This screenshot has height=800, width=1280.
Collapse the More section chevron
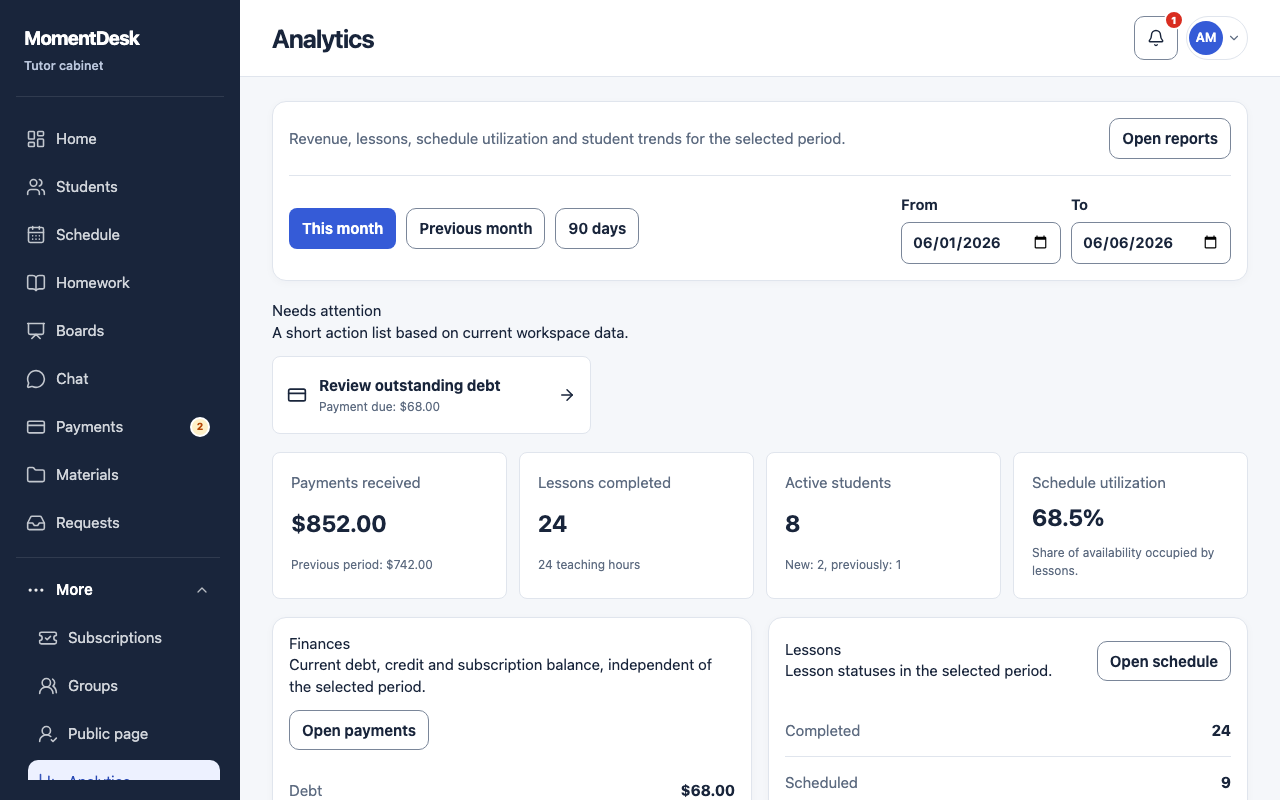202,590
